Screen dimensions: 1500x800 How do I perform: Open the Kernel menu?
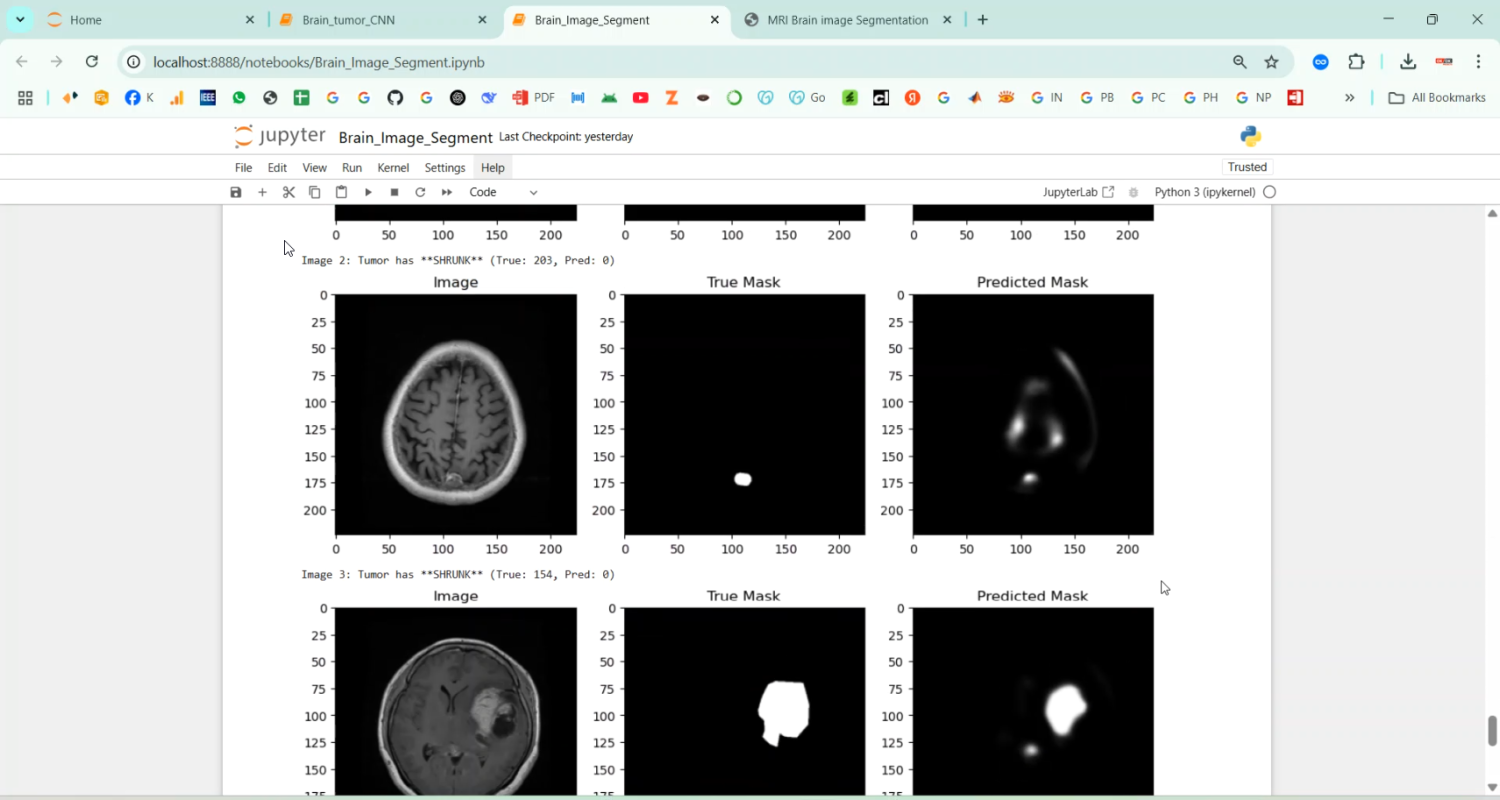click(x=393, y=167)
